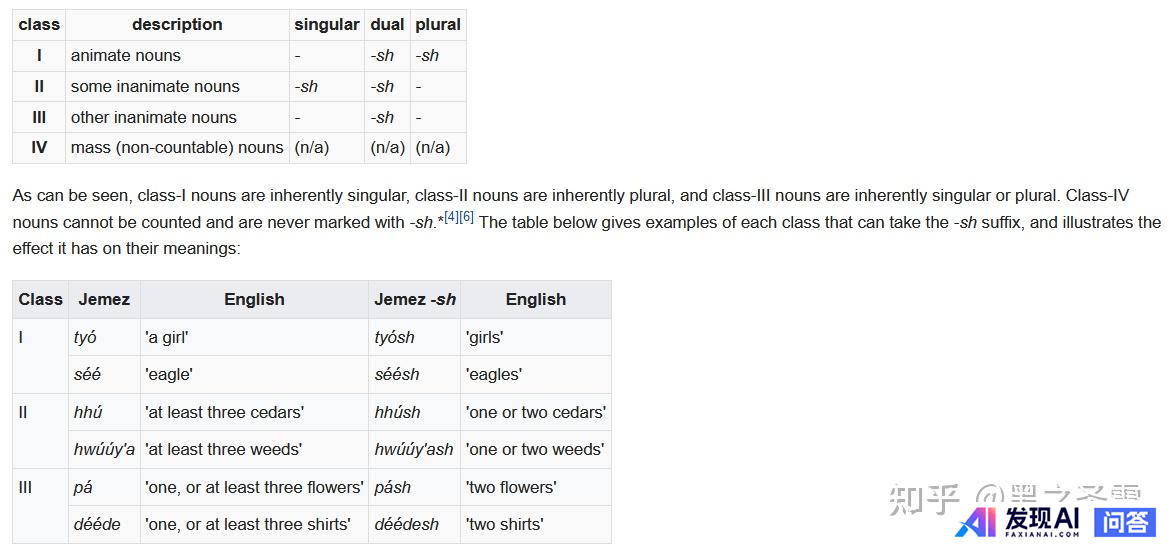This screenshot has height=547, width=1171.
Task: Click the Jemez word tyósh
Action: tap(394, 338)
